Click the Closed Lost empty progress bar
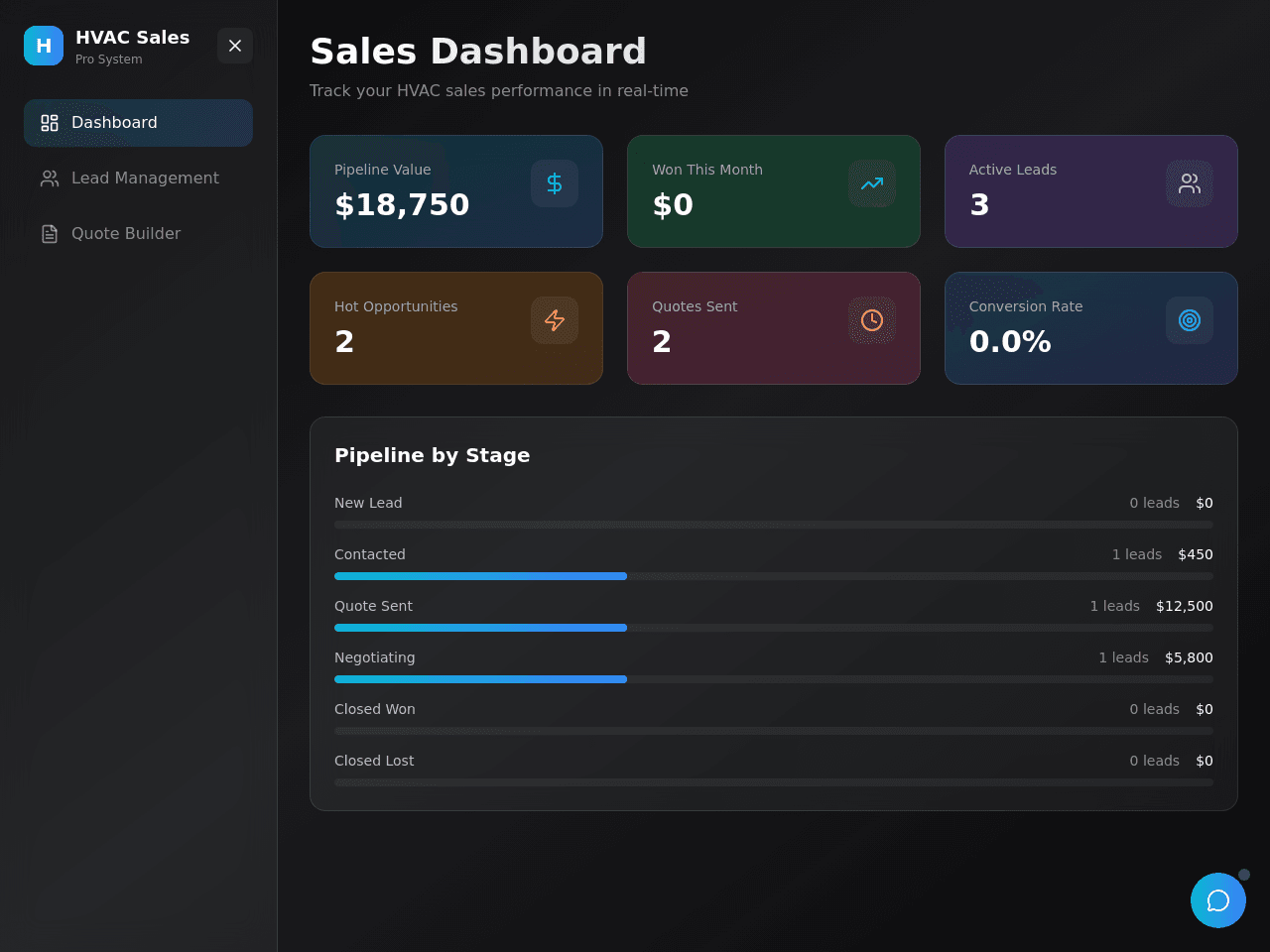 pos(774,782)
